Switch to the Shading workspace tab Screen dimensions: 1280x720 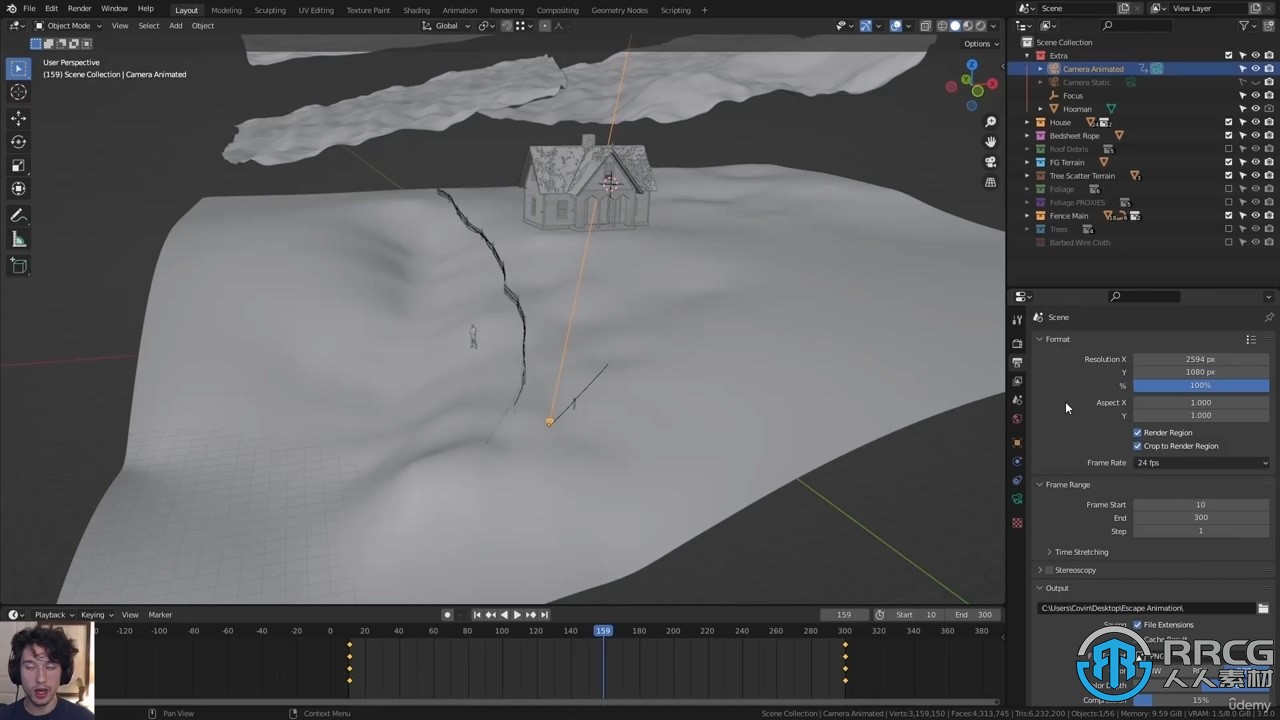tap(416, 10)
